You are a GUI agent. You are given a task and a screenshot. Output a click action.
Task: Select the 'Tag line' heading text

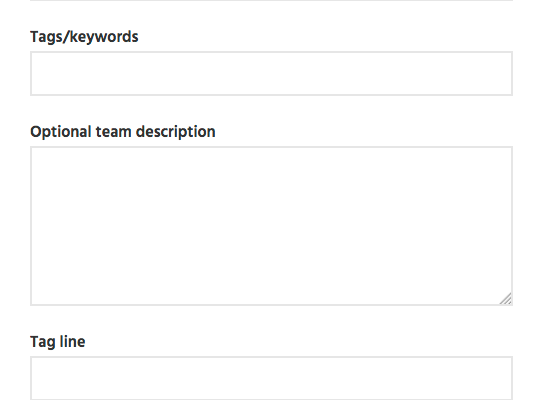[58, 342]
